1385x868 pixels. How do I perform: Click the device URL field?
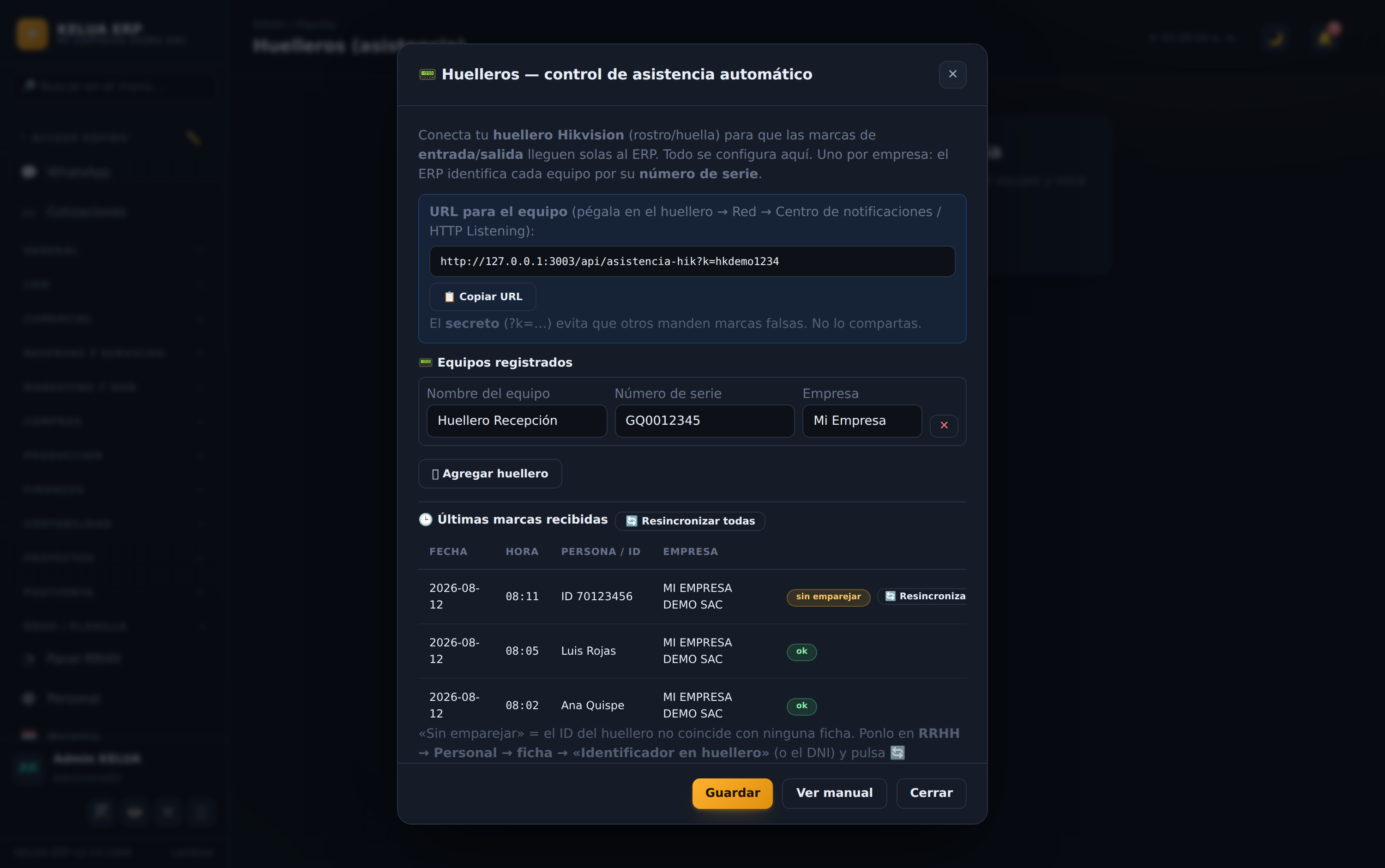click(x=692, y=261)
